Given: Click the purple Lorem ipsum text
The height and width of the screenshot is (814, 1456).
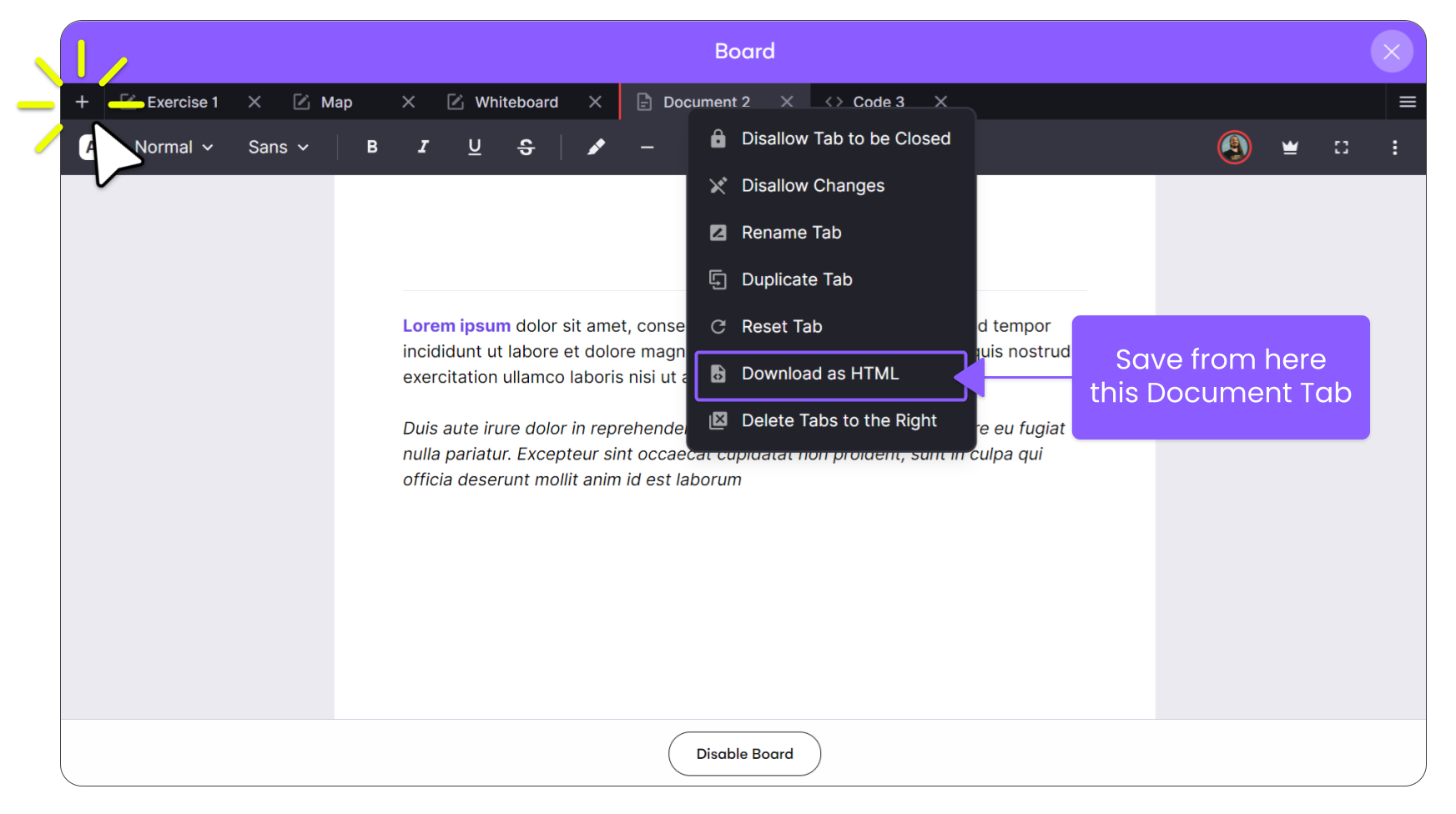Looking at the screenshot, I should point(456,325).
